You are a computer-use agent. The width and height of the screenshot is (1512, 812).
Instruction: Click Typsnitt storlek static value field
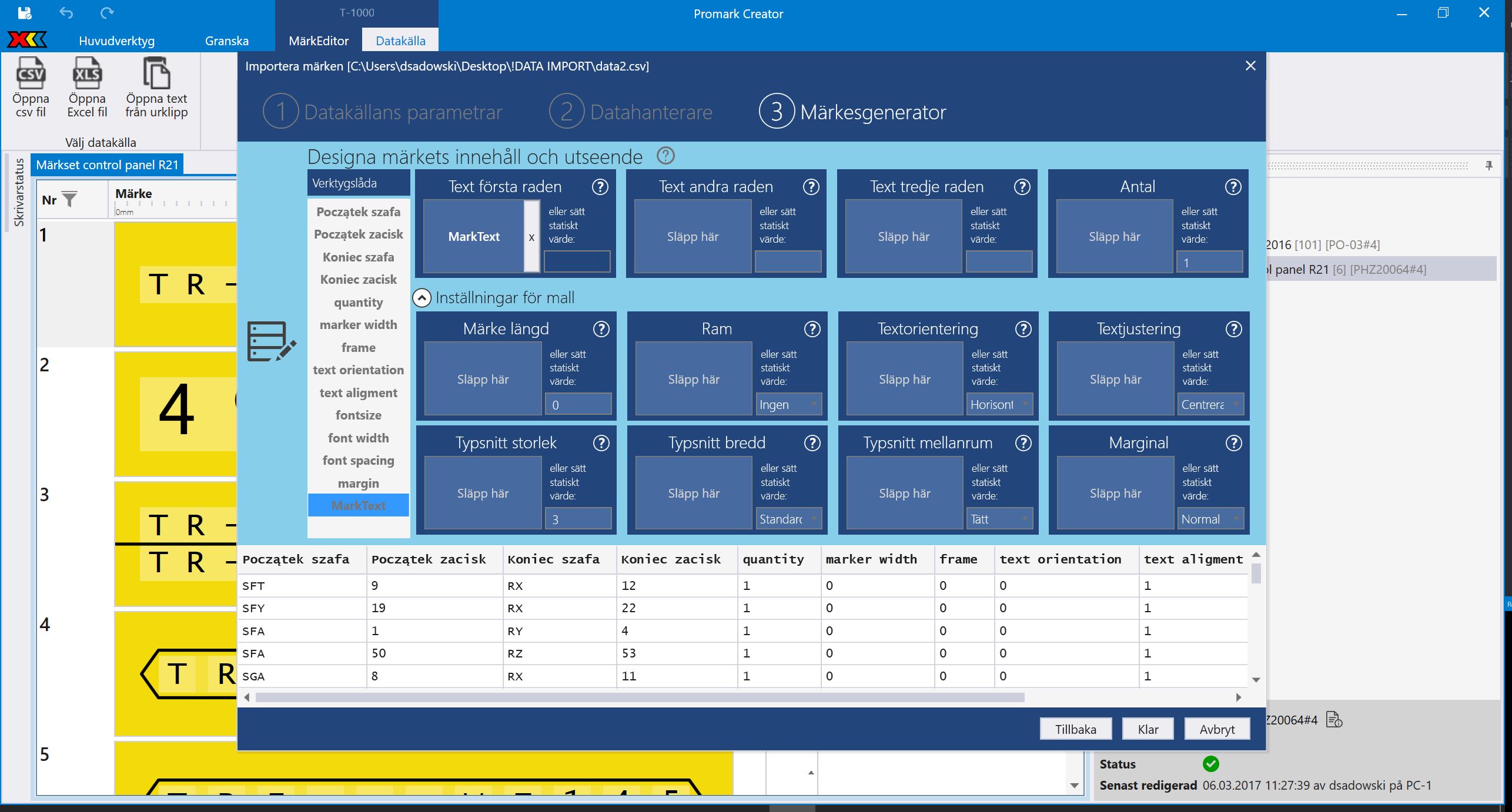pos(578,519)
